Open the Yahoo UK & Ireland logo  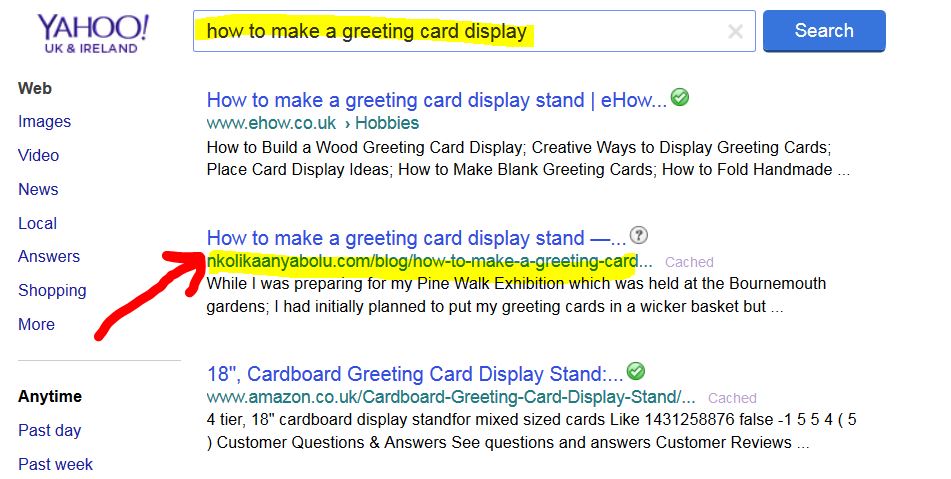[x=93, y=34]
